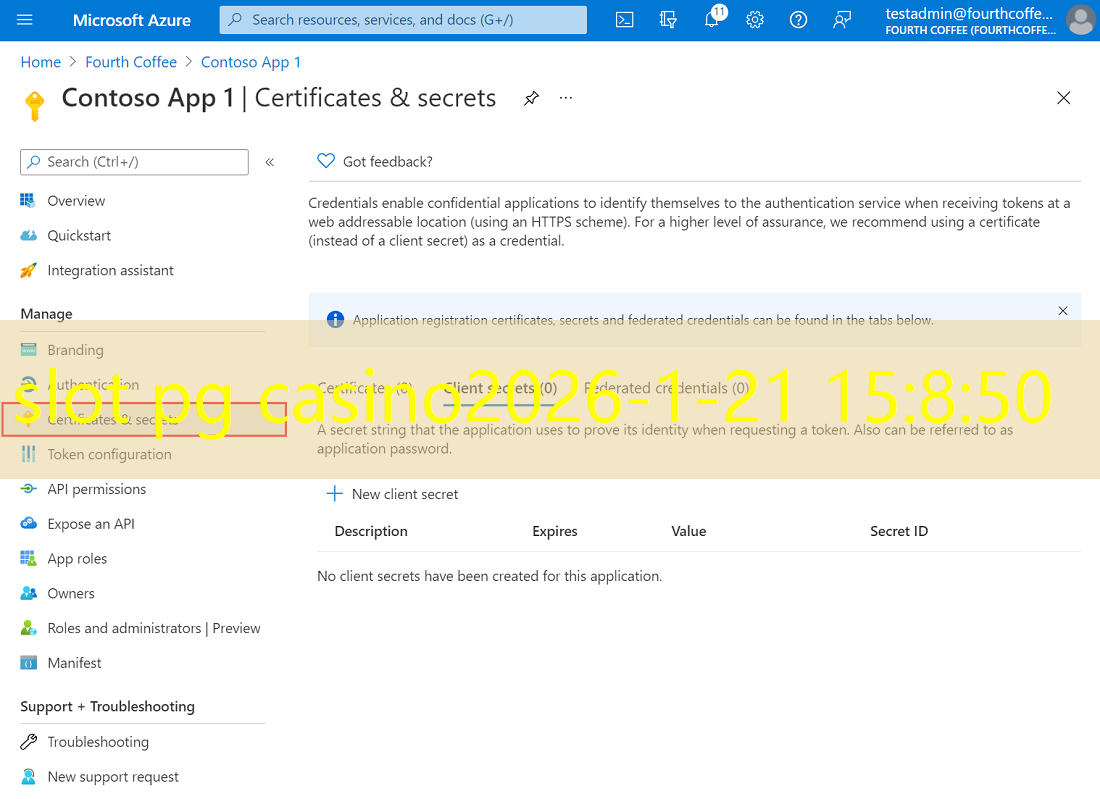Image resolution: width=1100 pixels, height=799 pixels.
Task: Open the Help question mark icon
Action: pyautogui.click(x=798, y=20)
